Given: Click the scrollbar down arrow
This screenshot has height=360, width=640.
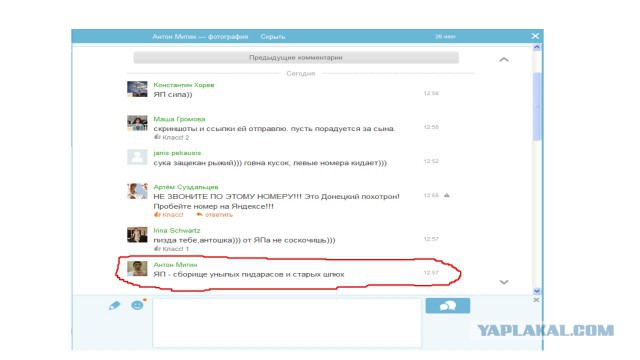Looking at the screenshot, I should point(537,291).
